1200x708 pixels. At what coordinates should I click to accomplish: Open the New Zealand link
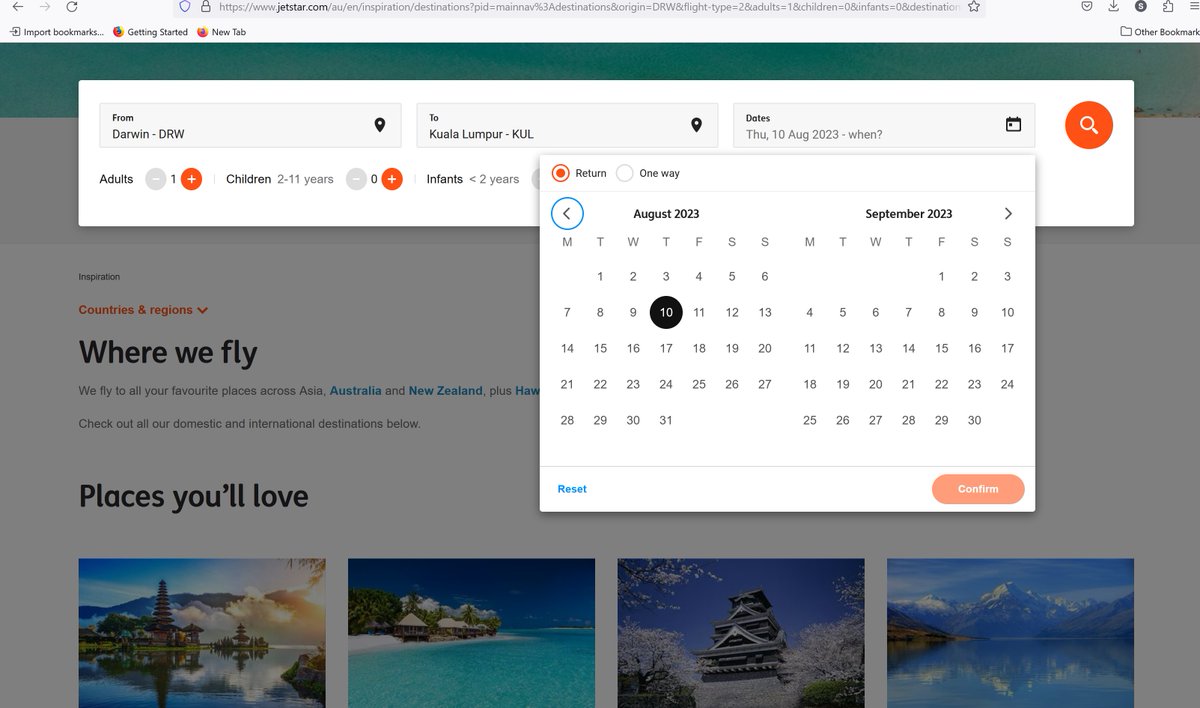click(x=445, y=391)
